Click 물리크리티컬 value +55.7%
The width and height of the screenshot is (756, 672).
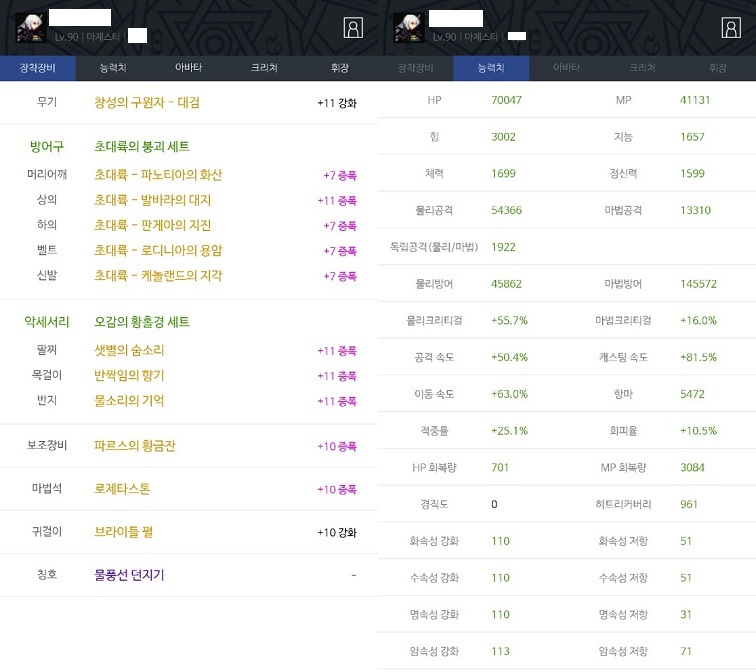(x=509, y=321)
